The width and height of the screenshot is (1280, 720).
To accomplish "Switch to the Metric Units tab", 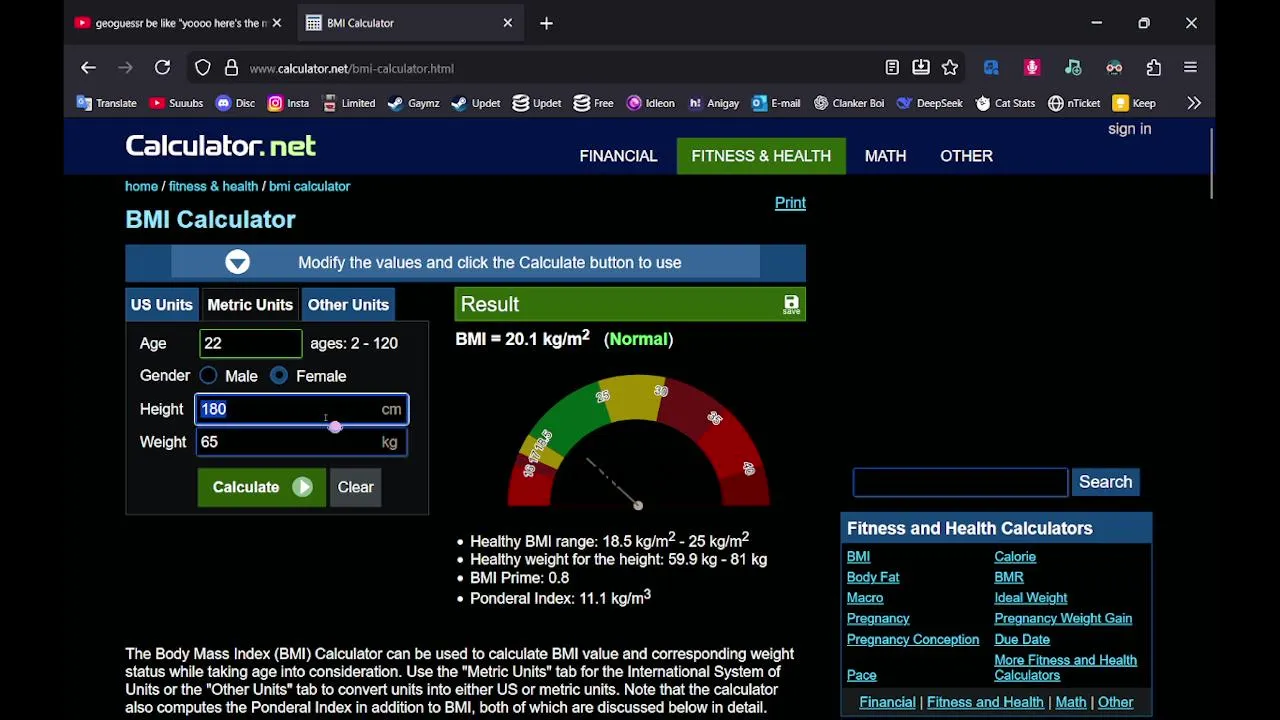I will (250, 305).
